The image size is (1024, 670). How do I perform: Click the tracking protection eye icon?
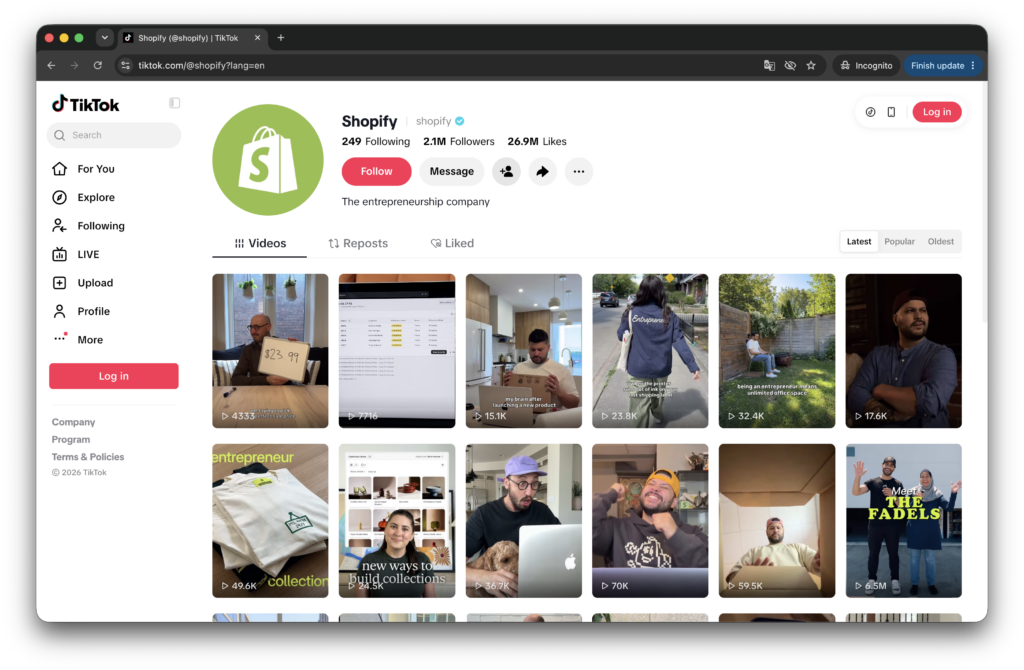click(x=790, y=65)
